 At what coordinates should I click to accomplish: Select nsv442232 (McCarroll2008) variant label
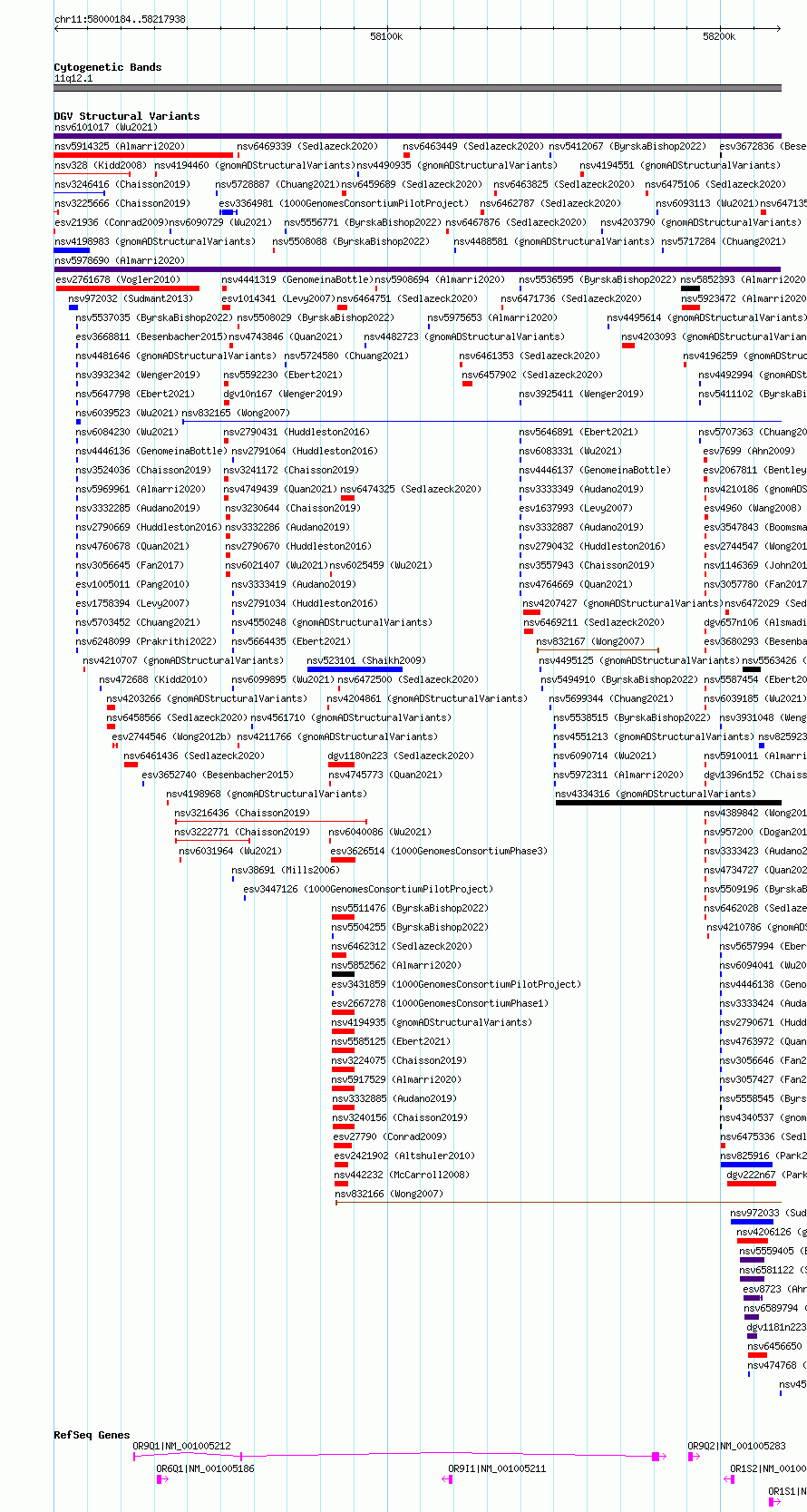(x=402, y=1175)
